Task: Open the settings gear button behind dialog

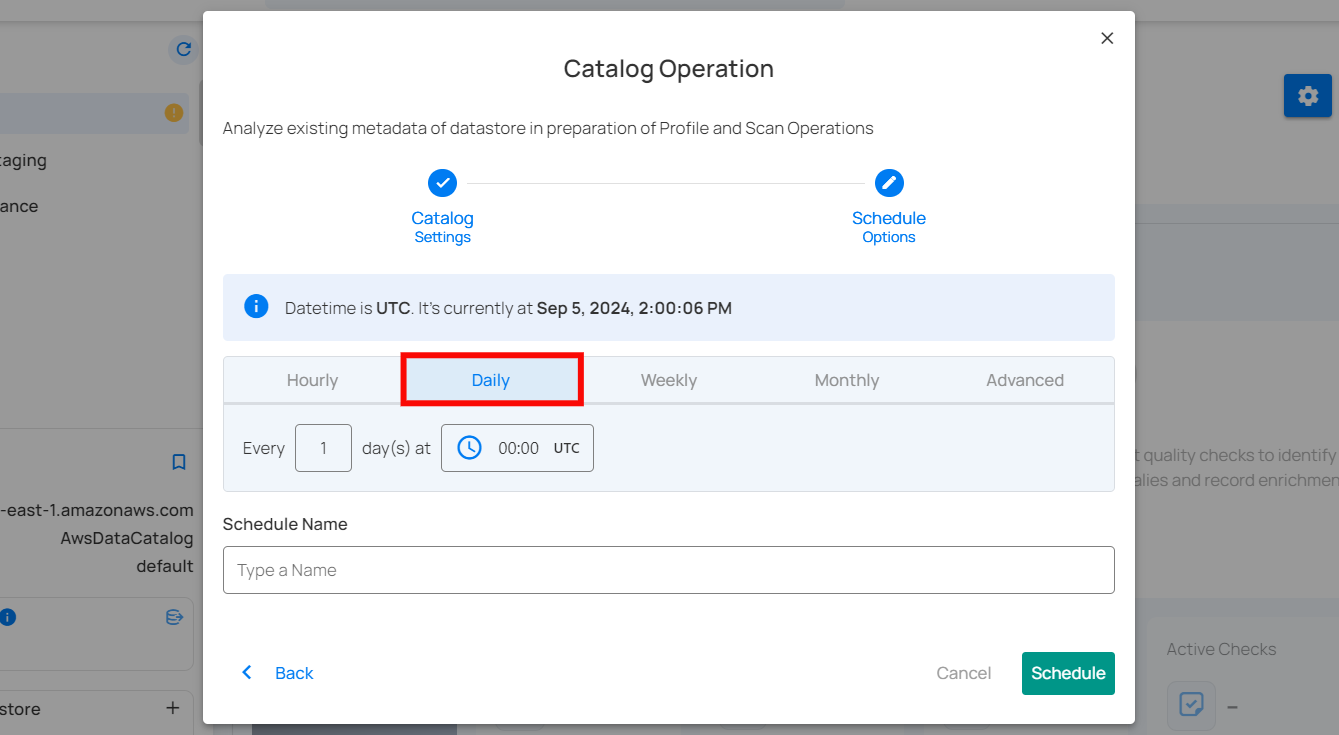Action: click(x=1307, y=96)
